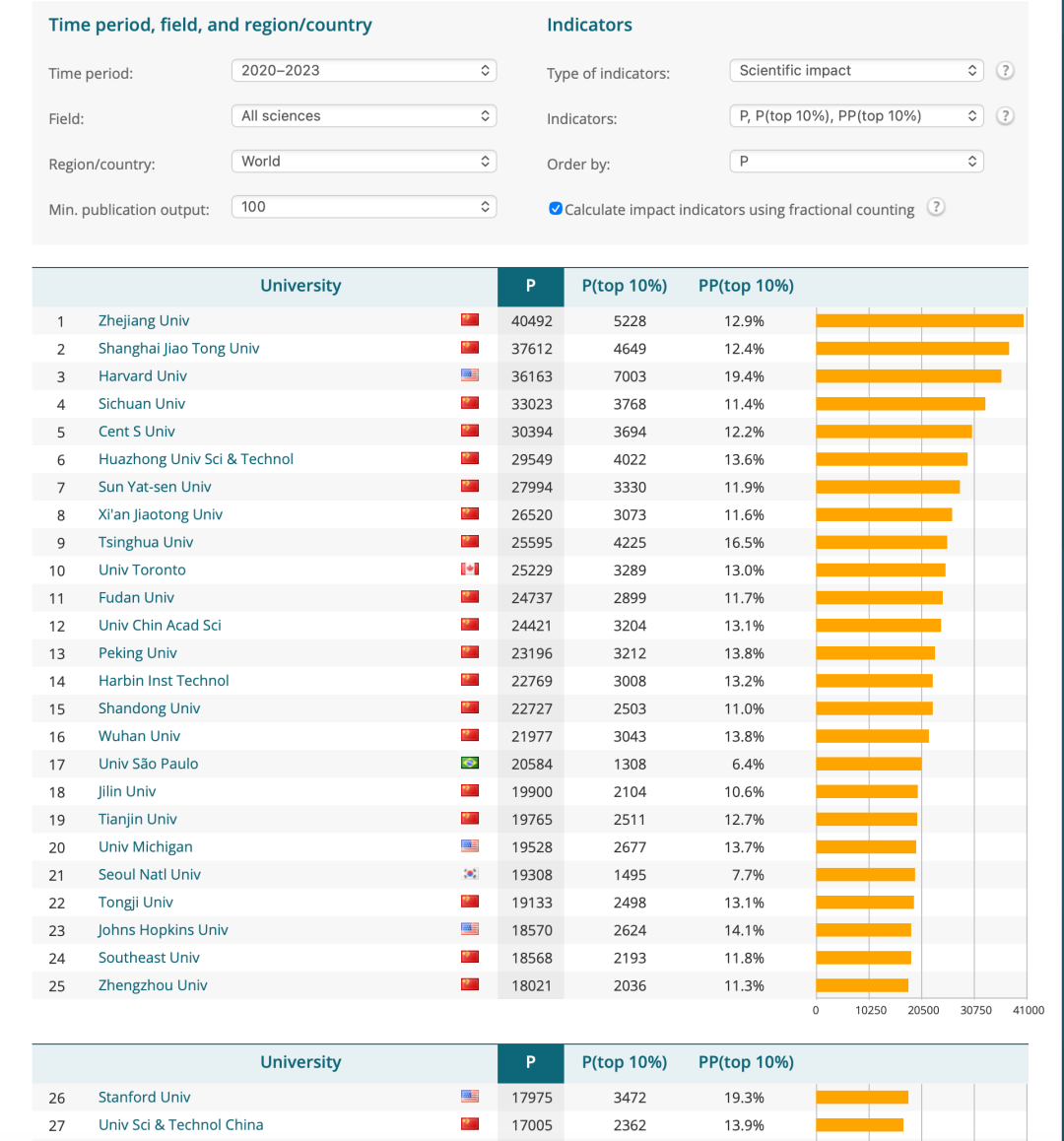This screenshot has height=1141, width=1064.
Task: Click US flag beside Harvard Univ
Action: 470,375
